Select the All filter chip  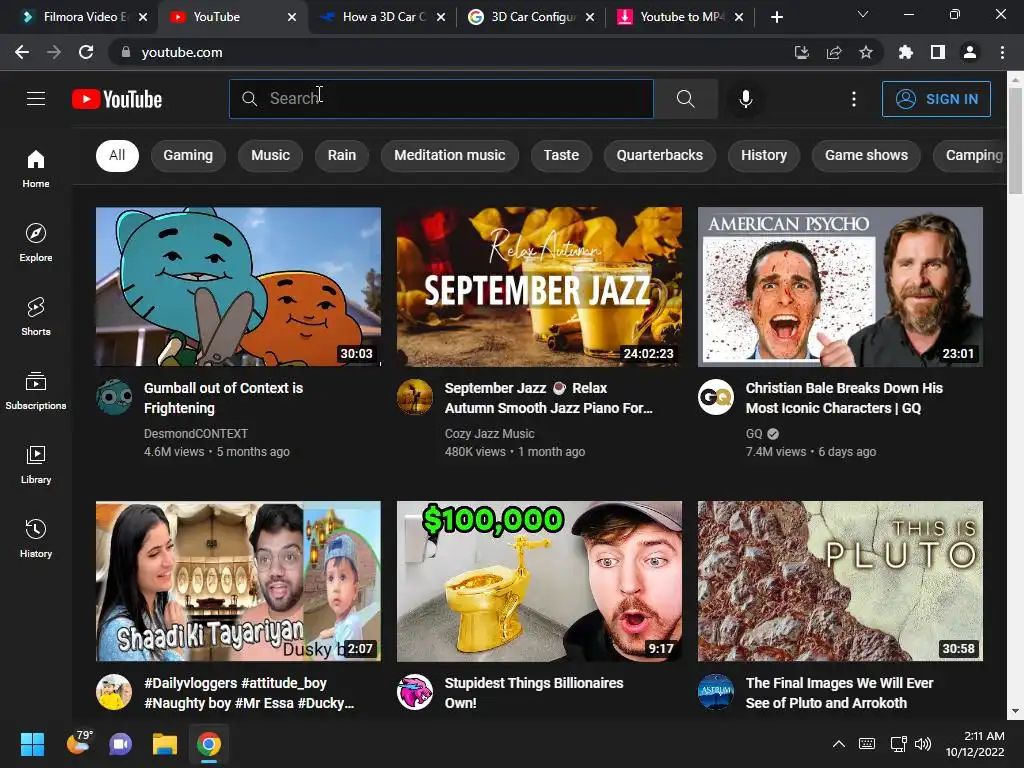click(x=117, y=155)
